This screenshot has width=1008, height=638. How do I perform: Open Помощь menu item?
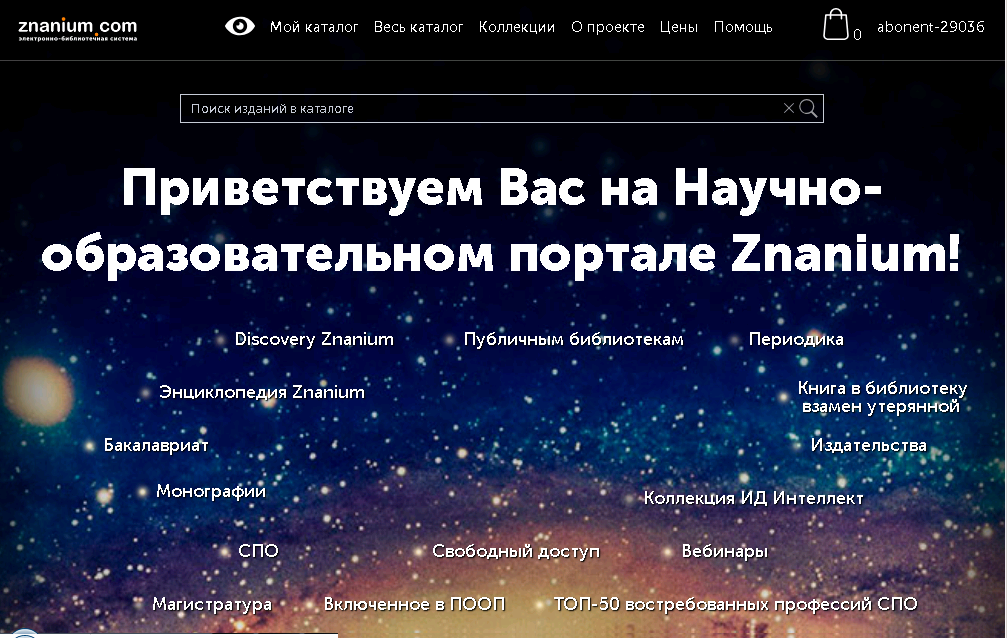[x=743, y=27]
